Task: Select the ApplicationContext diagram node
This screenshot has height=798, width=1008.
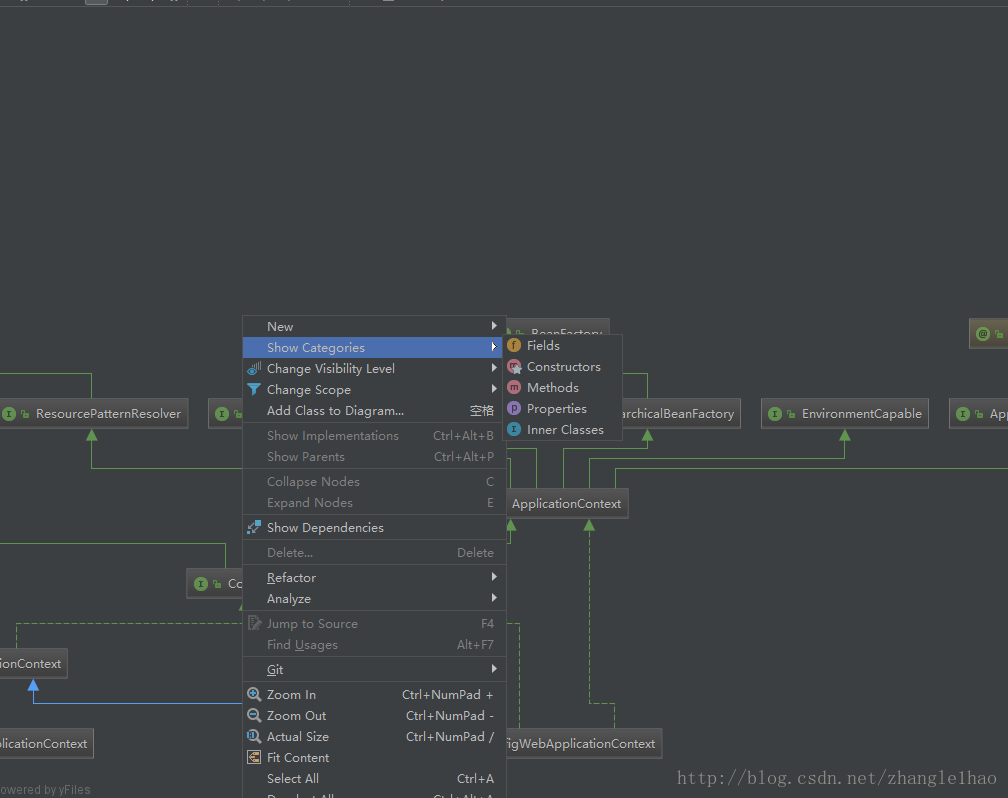Action: click(x=566, y=503)
